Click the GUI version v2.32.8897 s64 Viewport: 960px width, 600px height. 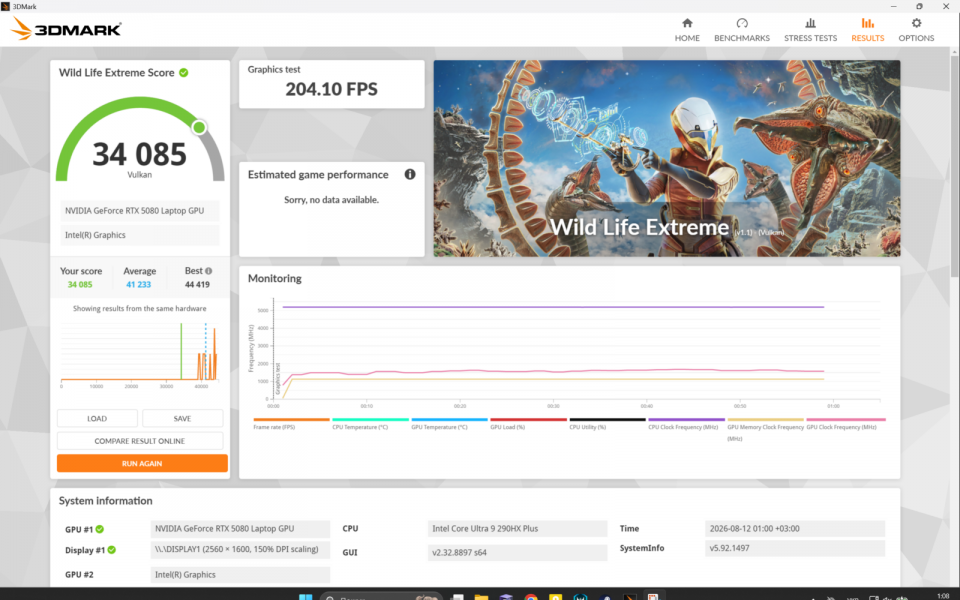517,552
